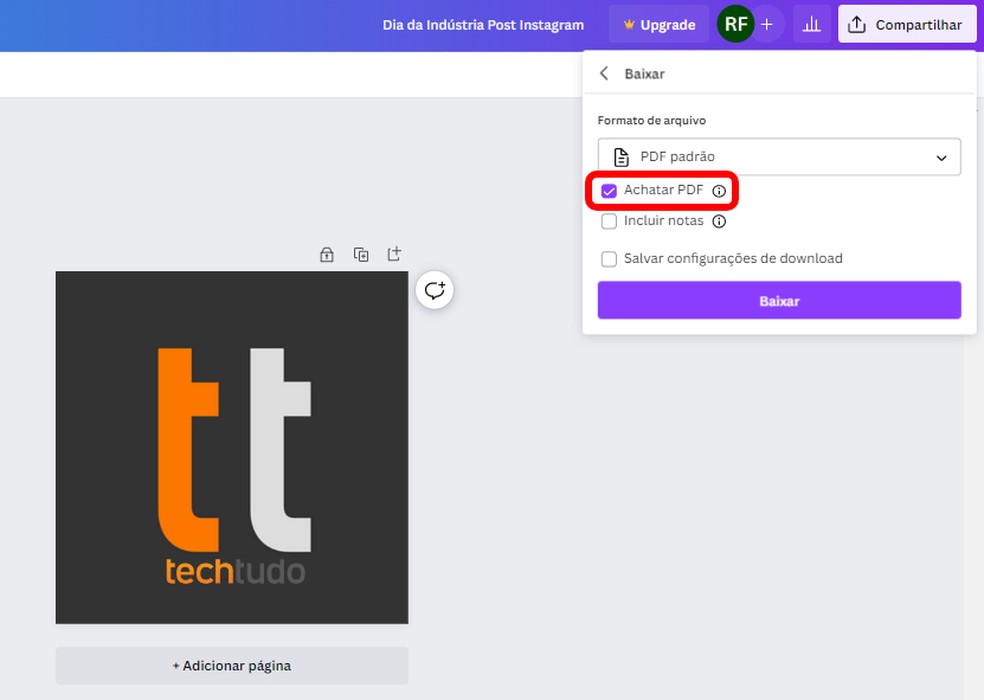Viewport: 984px width, 700px height.
Task: Click info icon next to Achatar PDF
Action: coord(719,191)
